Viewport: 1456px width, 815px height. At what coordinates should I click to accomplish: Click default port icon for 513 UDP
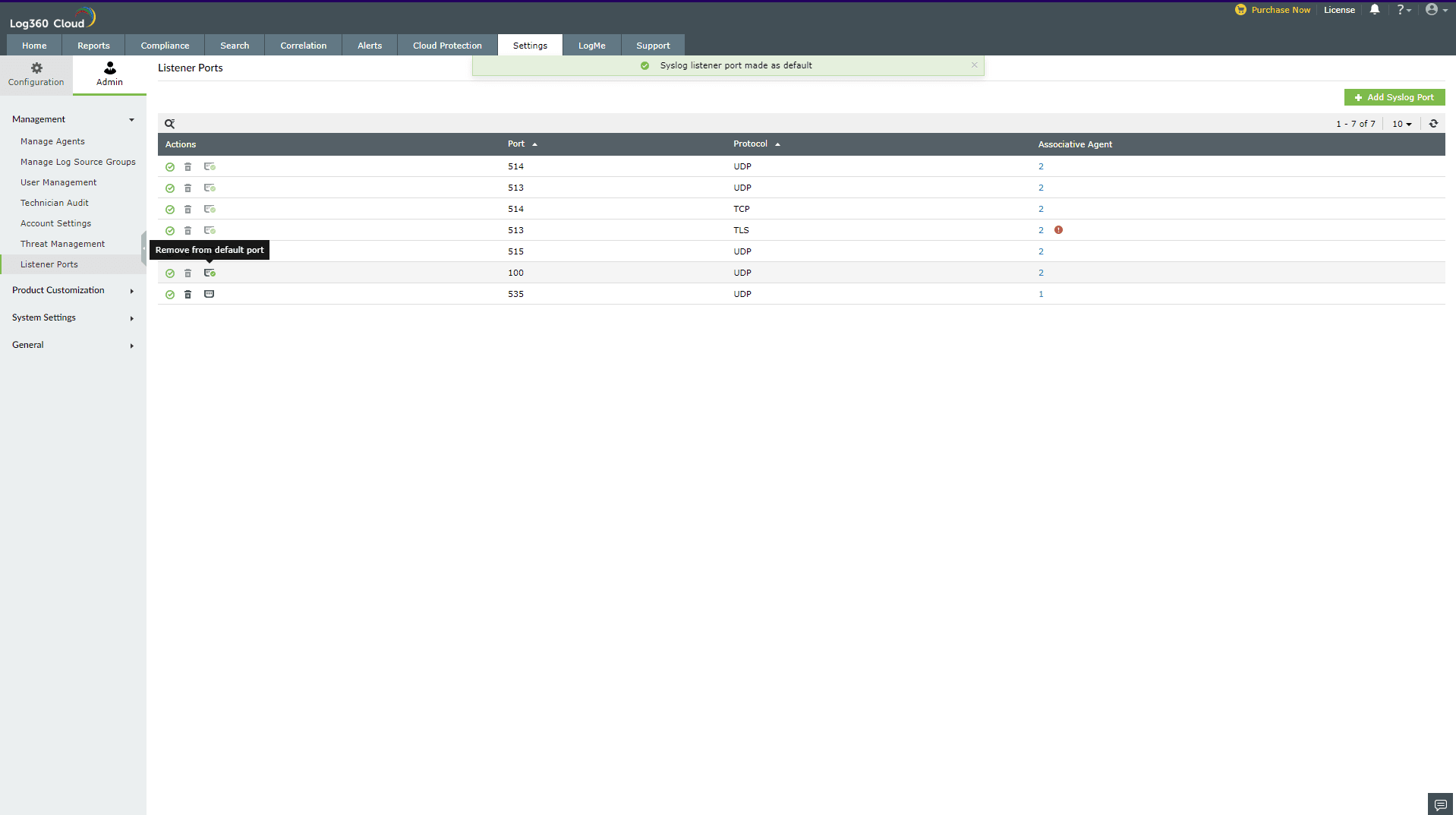point(210,188)
